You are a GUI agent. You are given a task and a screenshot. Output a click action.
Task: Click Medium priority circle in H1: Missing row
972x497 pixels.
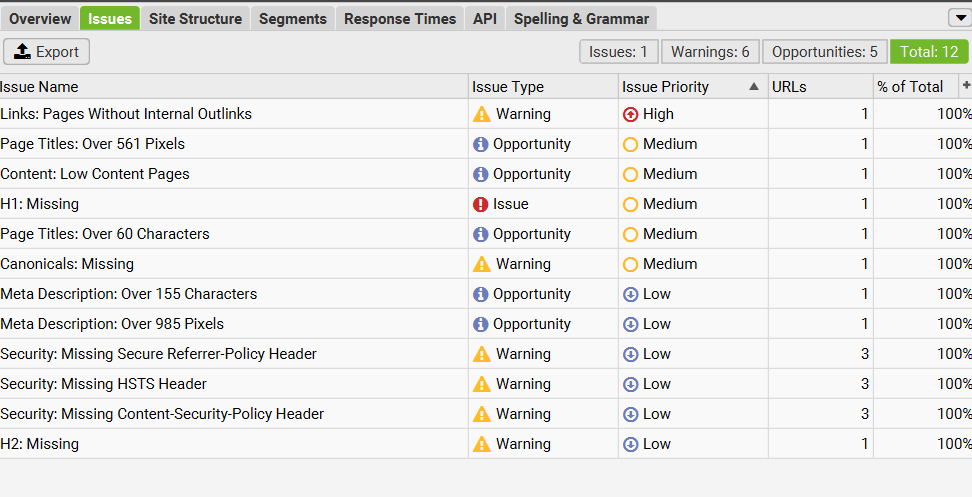click(x=630, y=204)
